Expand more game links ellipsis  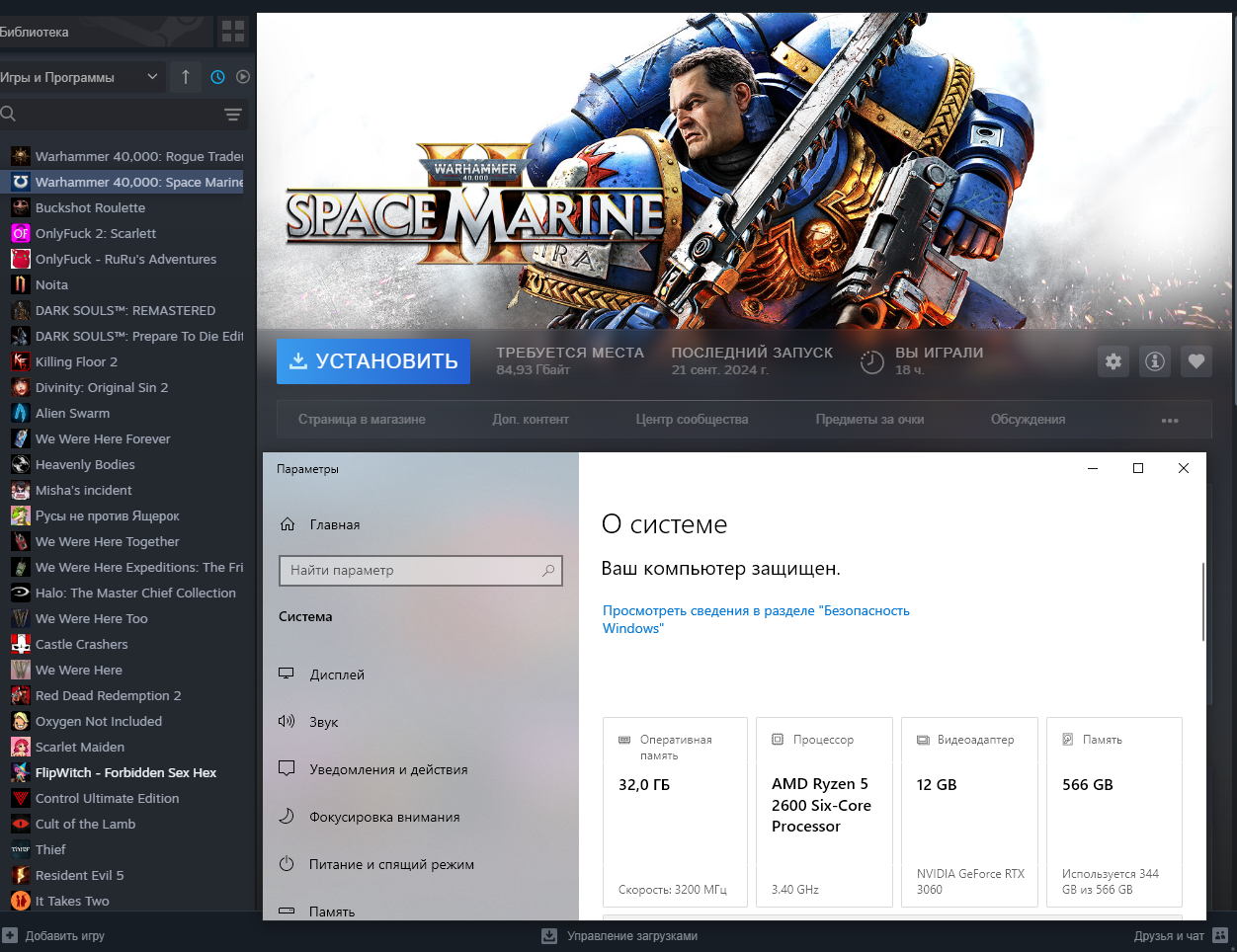pos(1170,421)
